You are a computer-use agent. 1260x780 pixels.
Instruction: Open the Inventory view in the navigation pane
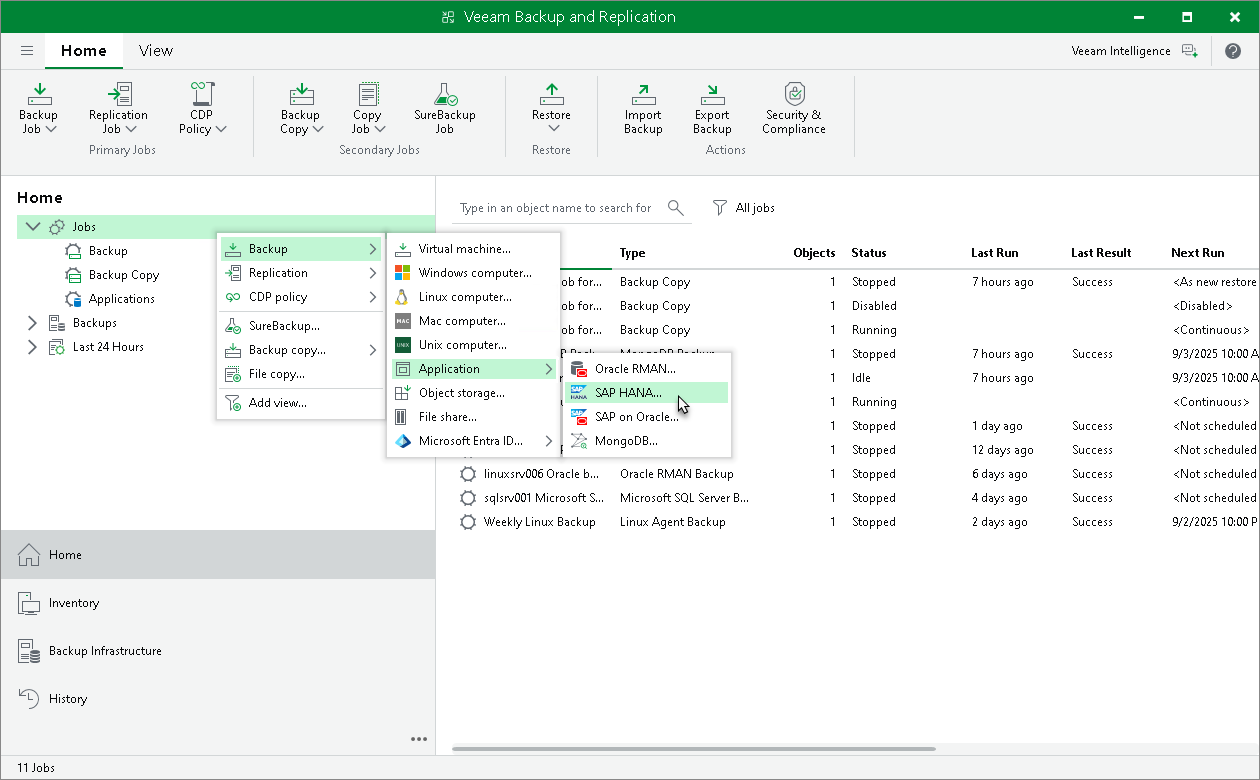(x=218, y=603)
